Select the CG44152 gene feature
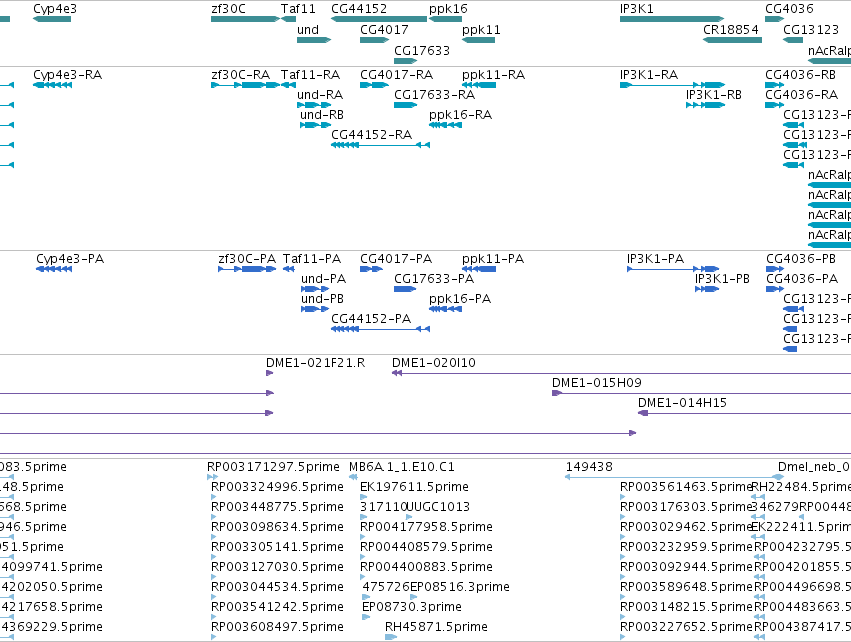Image resolution: width=851 pixels, height=642 pixels. (379, 19)
